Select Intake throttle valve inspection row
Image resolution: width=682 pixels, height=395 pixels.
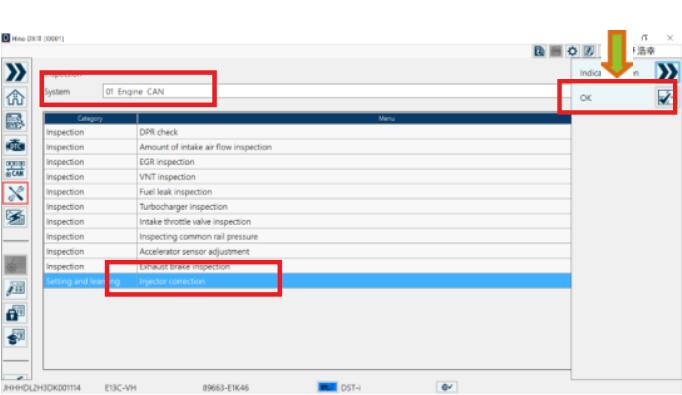click(307, 222)
